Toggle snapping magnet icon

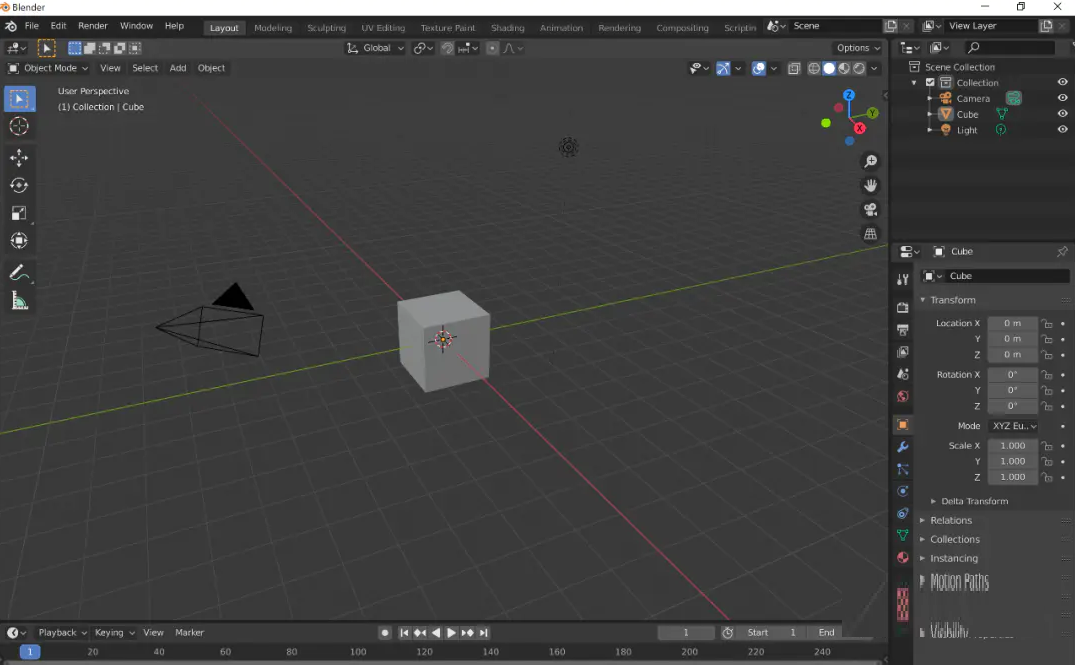(x=447, y=48)
